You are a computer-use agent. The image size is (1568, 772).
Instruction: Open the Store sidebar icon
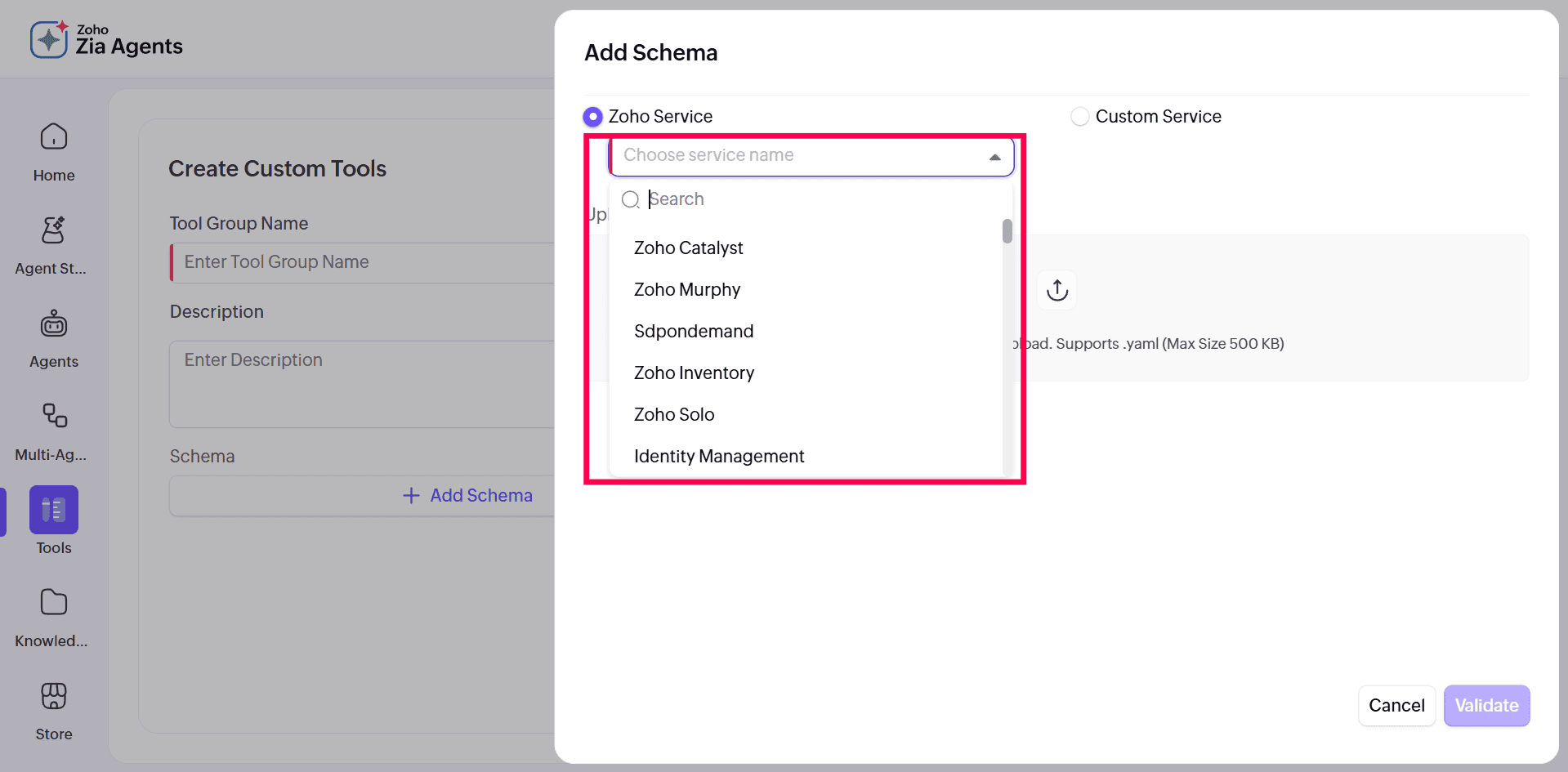click(54, 696)
